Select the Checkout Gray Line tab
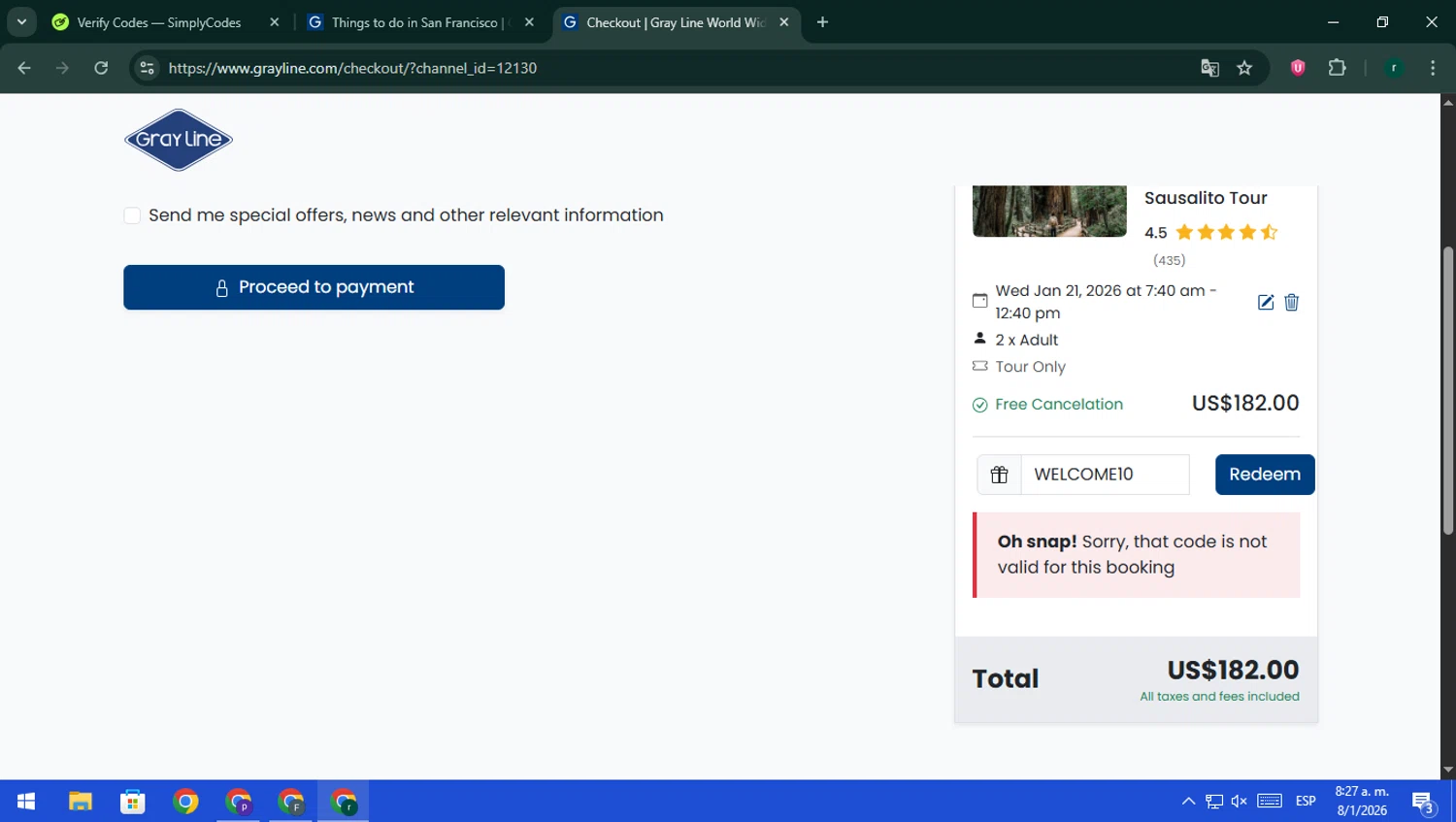Screen dimensions: 1456x822 tap(675, 22)
